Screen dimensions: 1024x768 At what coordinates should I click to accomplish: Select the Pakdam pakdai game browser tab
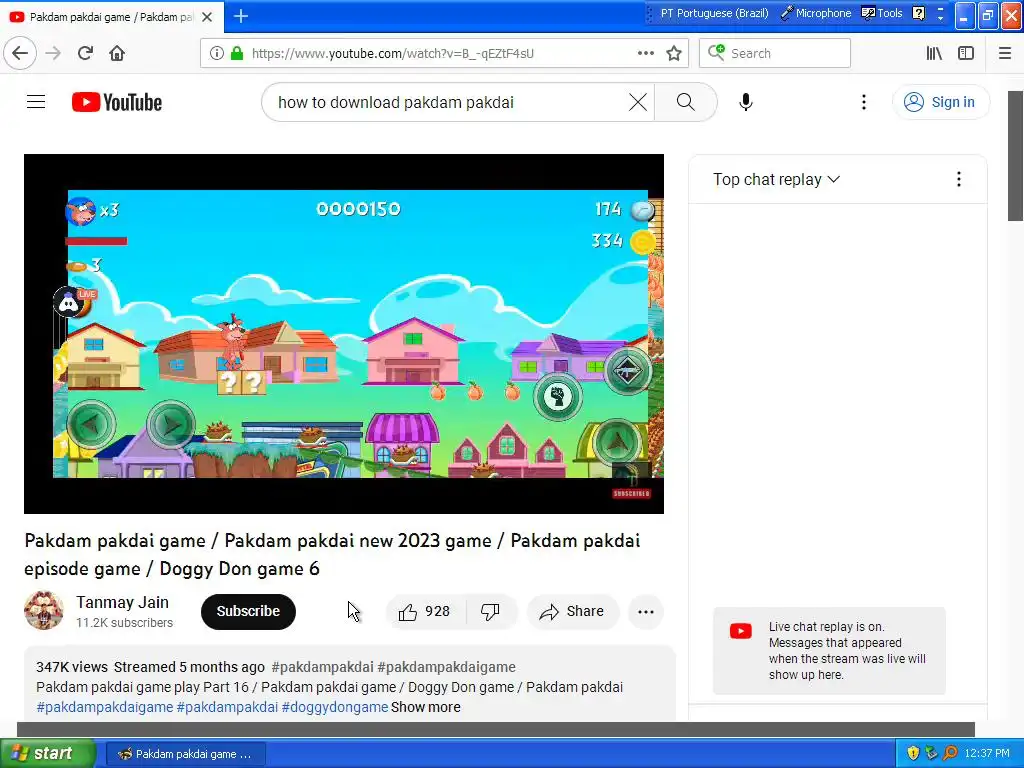112,17
